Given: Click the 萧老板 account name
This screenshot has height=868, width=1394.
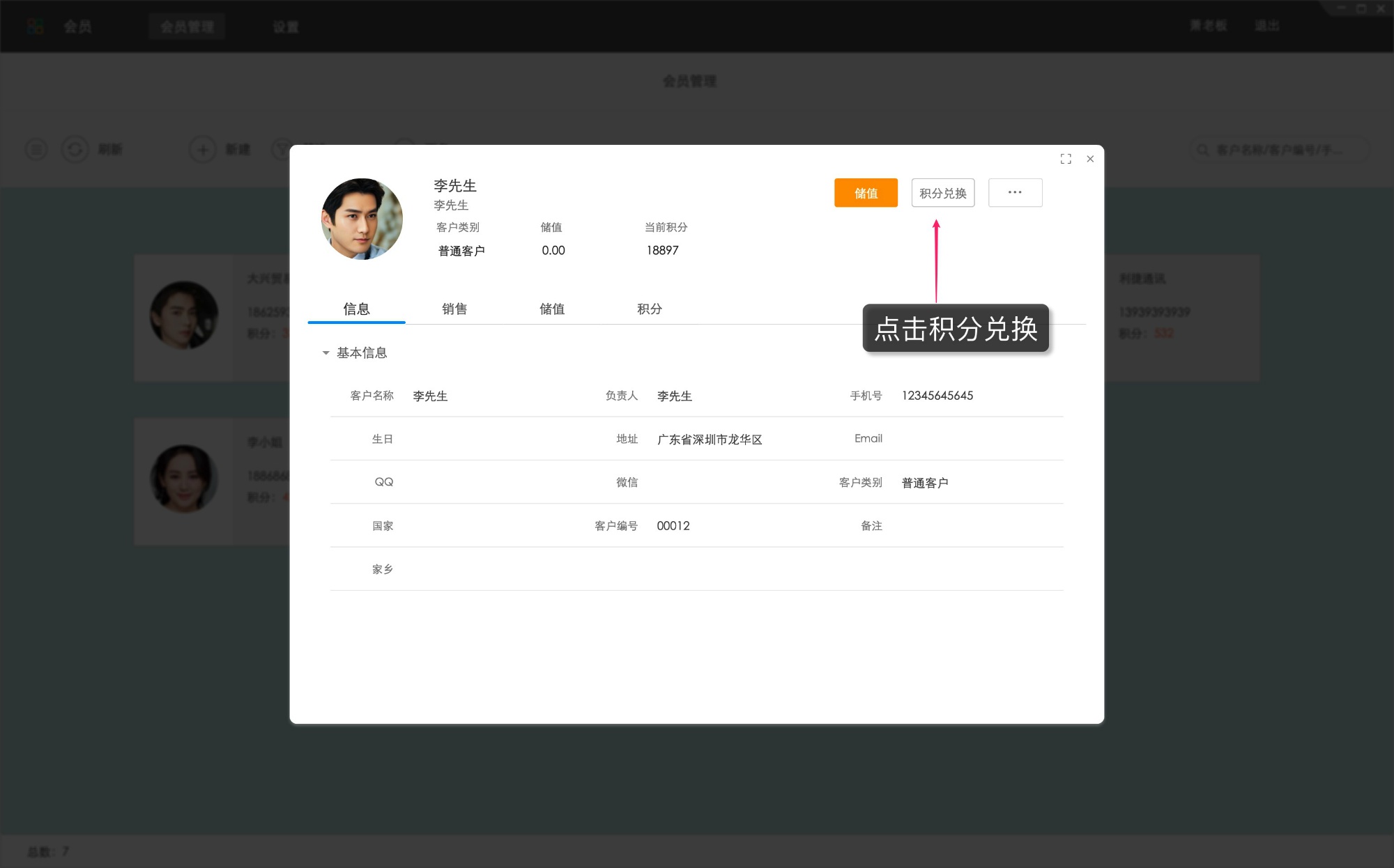Looking at the screenshot, I should click(x=1207, y=26).
